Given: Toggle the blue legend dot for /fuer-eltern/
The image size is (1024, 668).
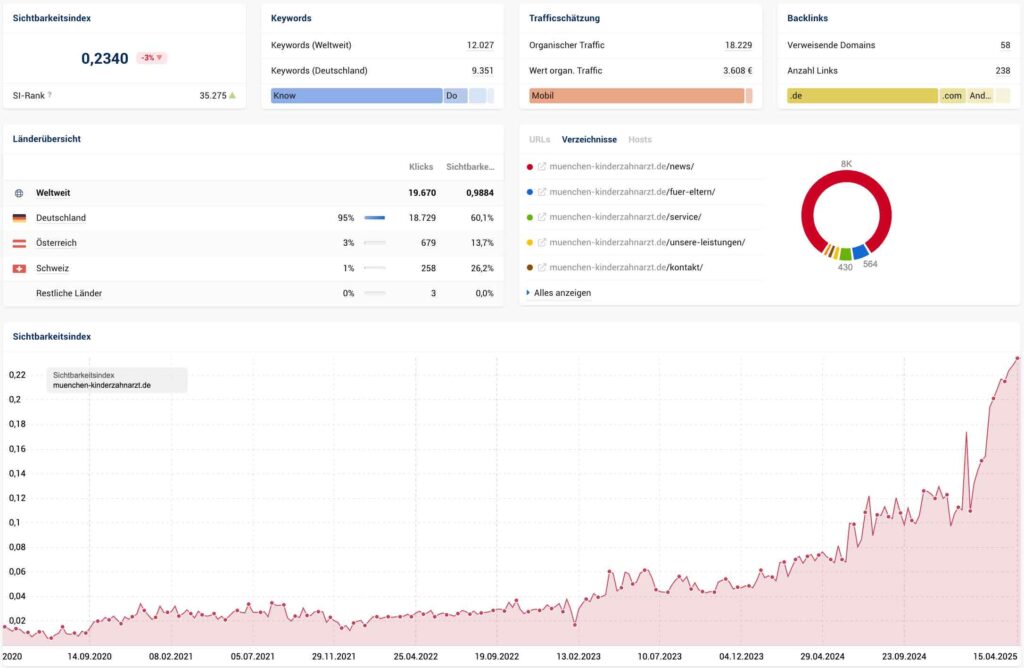Looking at the screenshot, I should coord(530,191).
